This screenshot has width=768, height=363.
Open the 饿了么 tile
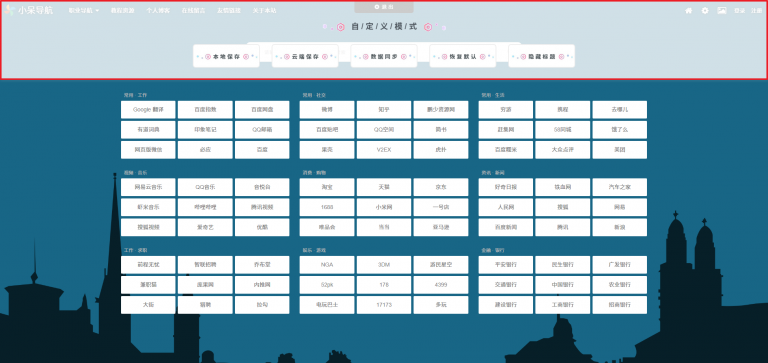click(620, 130)
